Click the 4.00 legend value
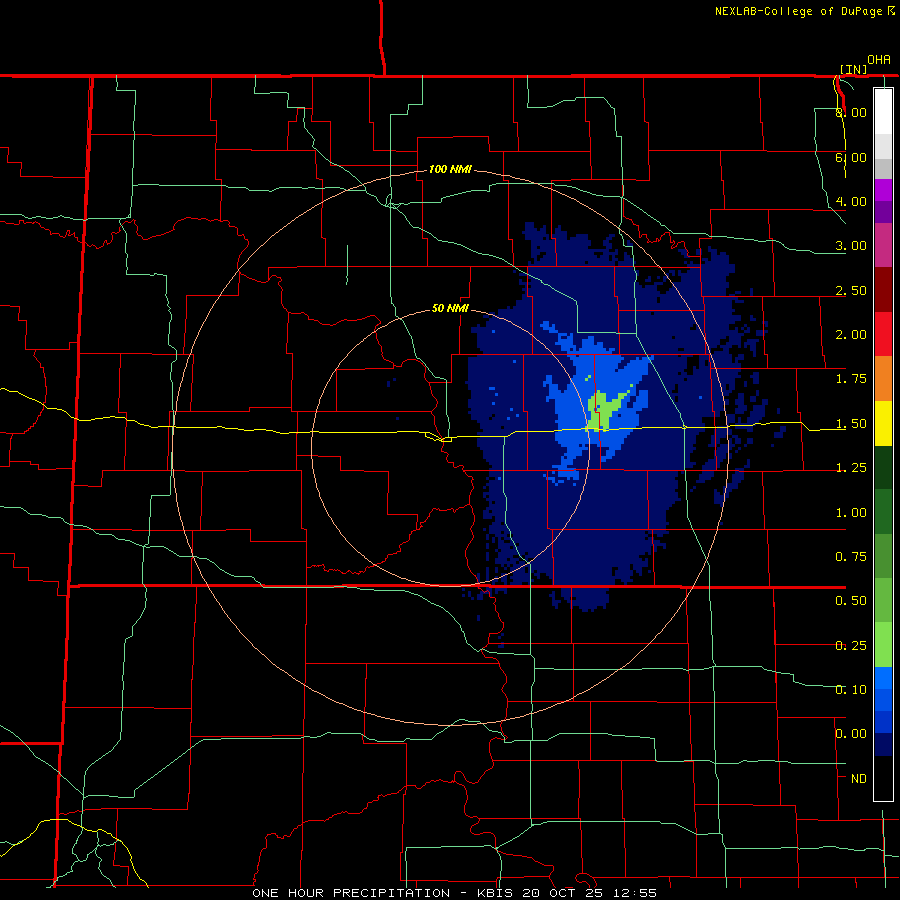 pyautogui.click(x=851, y=201)
